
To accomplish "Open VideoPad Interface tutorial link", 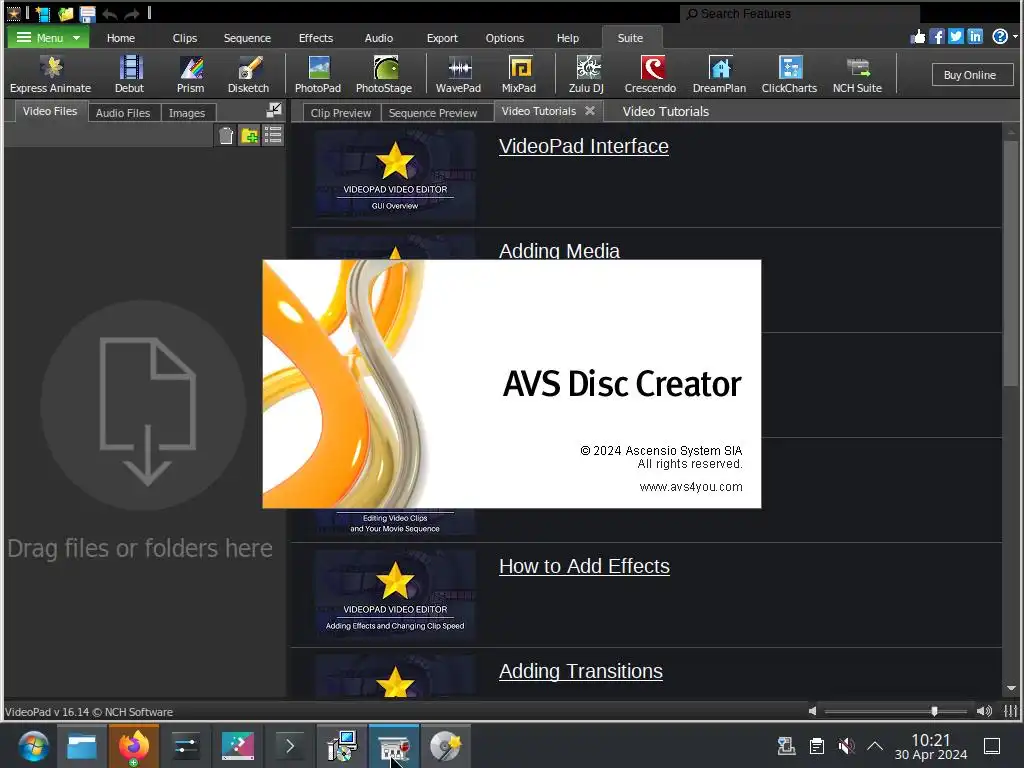I will tap(584, 146).
